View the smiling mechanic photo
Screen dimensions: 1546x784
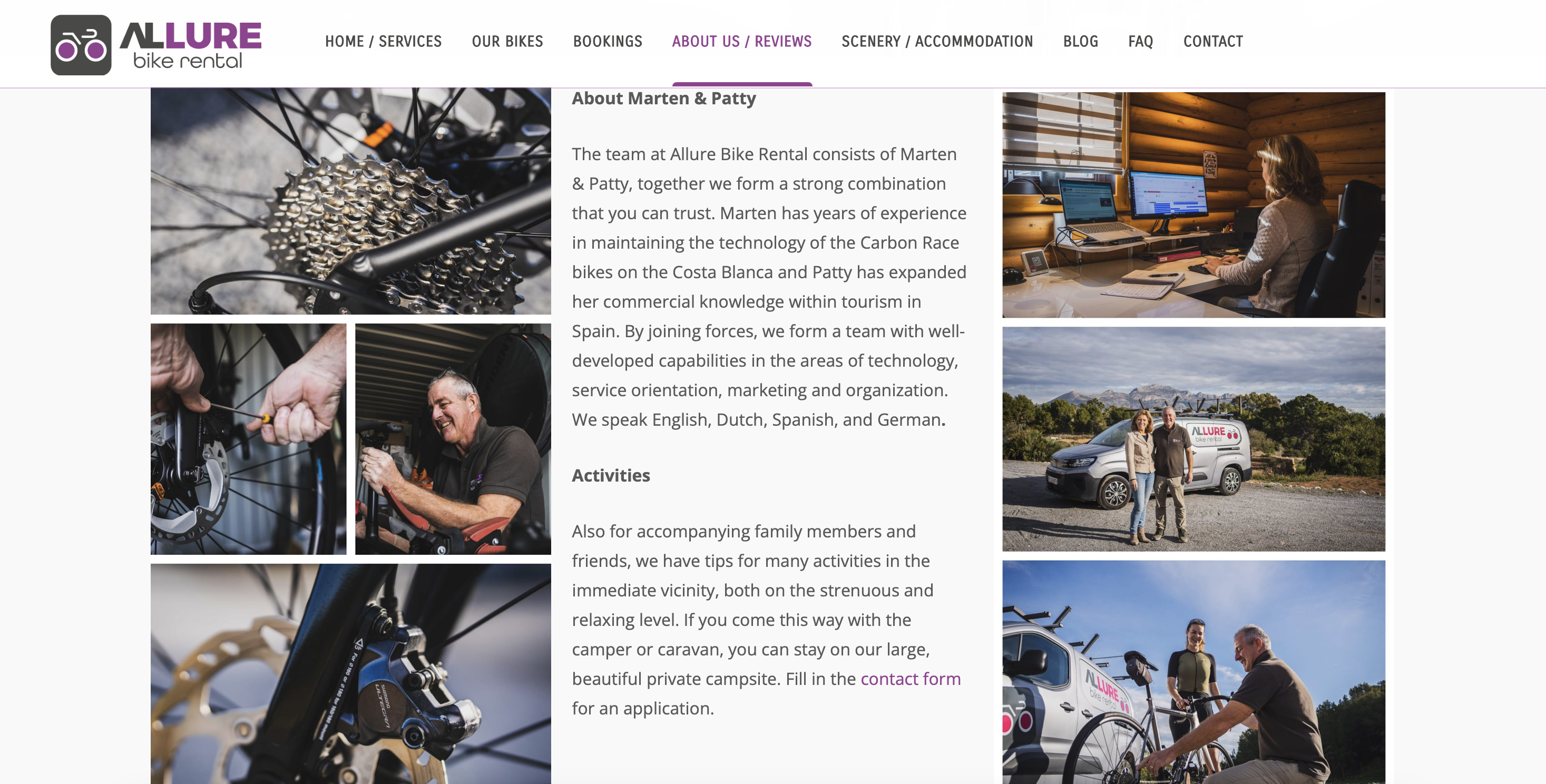453,439
